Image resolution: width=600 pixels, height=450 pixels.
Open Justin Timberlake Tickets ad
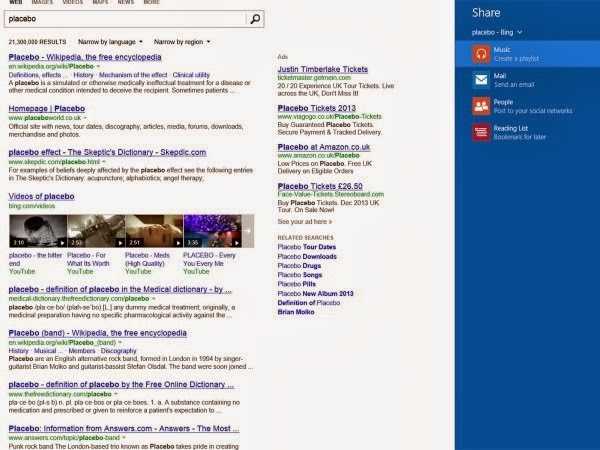coord(323,69)
